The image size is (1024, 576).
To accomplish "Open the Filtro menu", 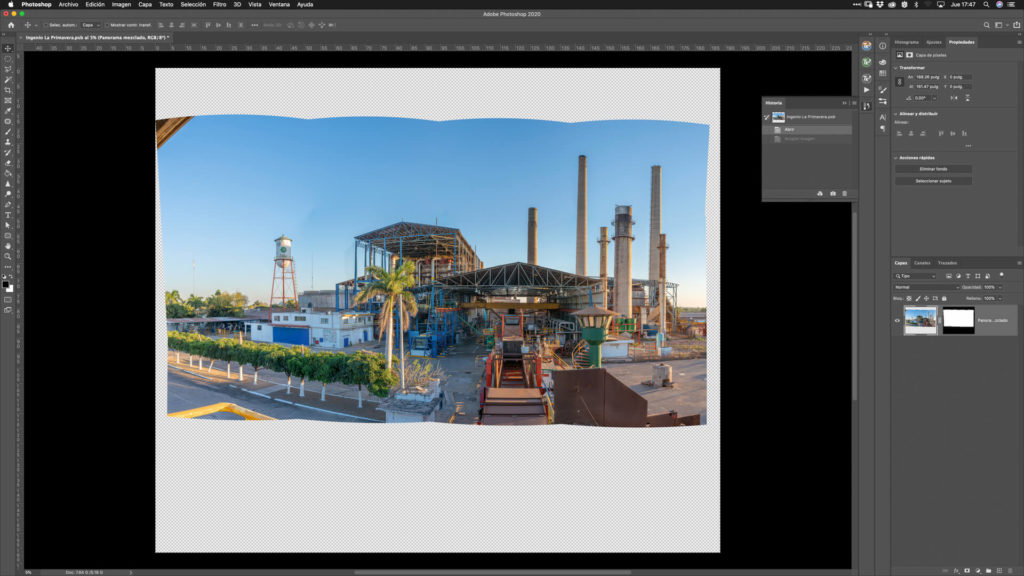I will [x=219, y=4].
